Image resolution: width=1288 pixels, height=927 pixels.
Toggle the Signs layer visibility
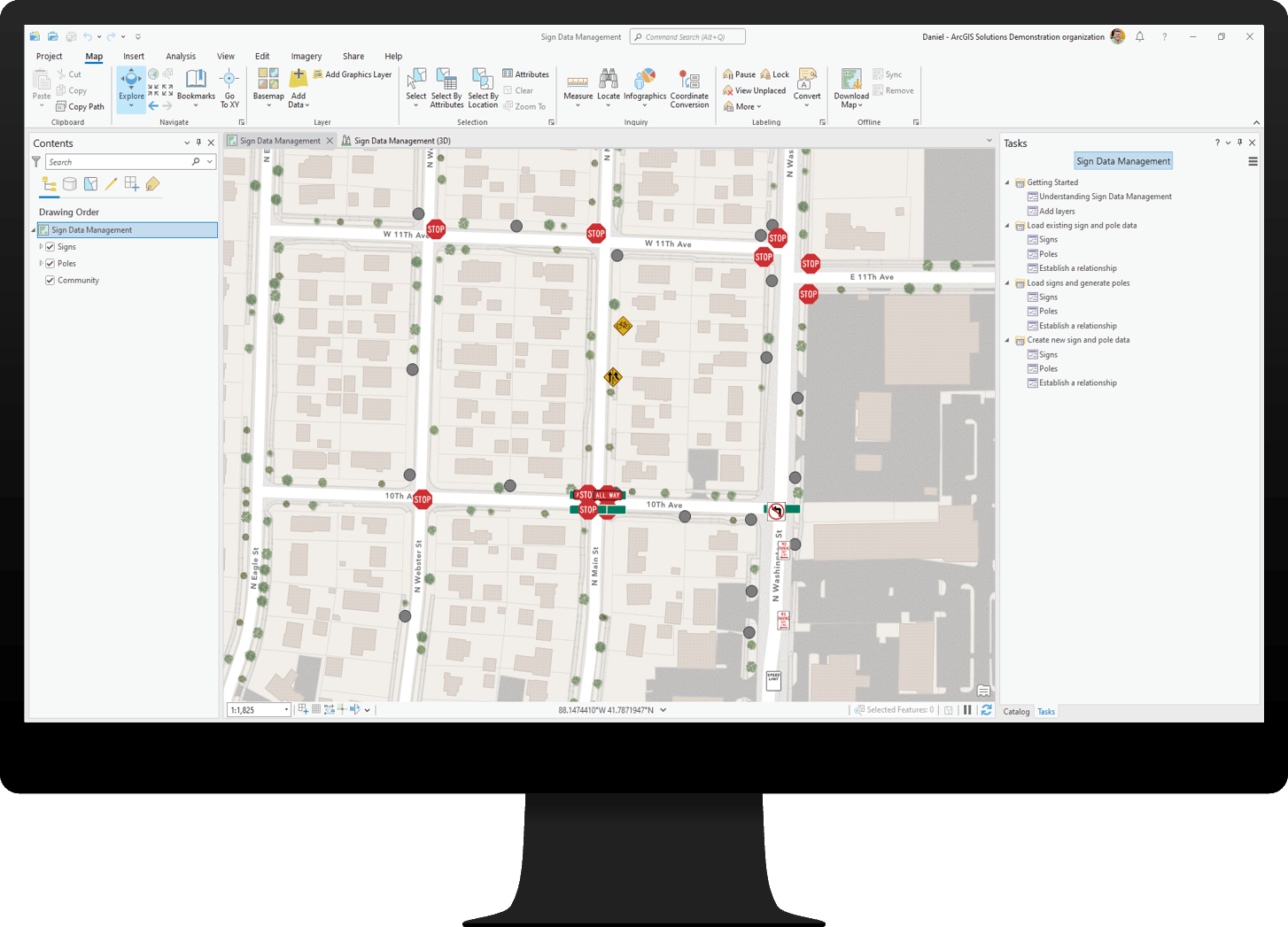pos(50,246)
